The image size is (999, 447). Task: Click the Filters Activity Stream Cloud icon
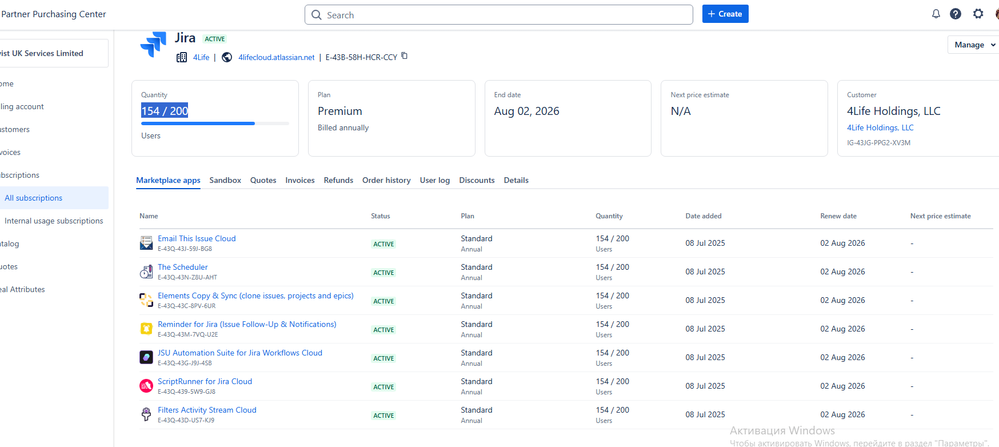(146, 414)
